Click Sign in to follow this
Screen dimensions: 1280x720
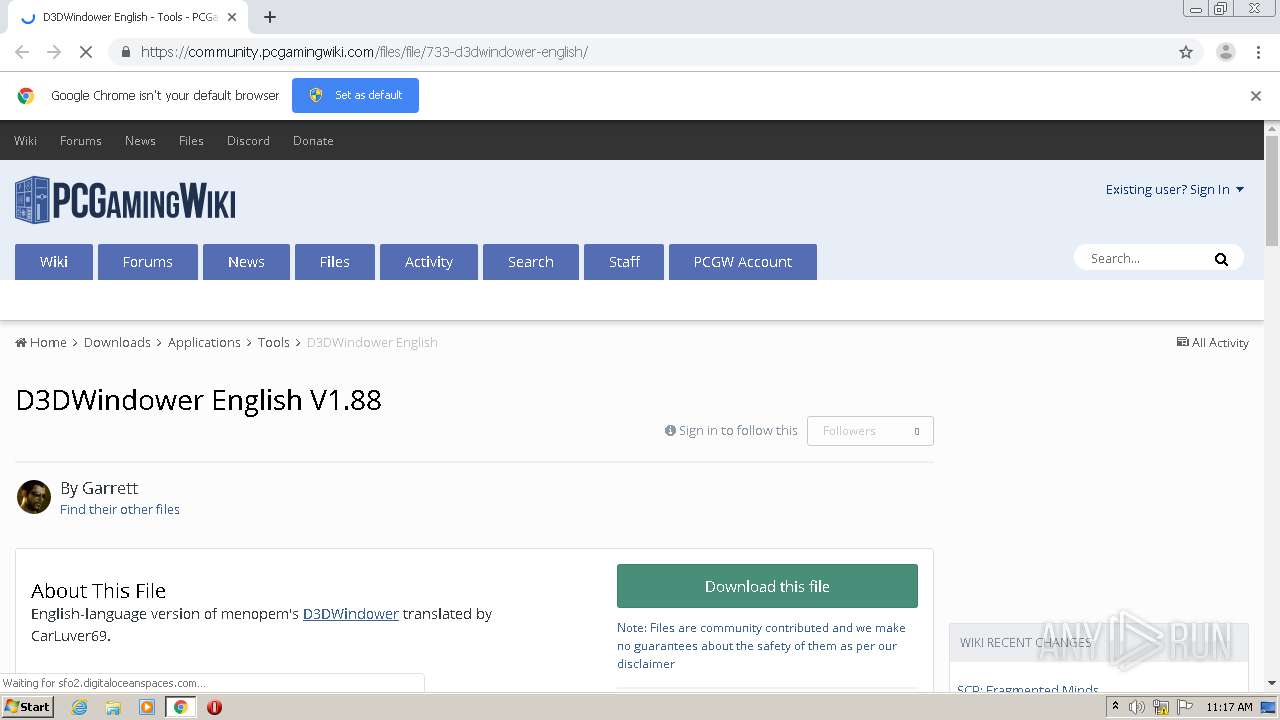[x=731, y=431]
